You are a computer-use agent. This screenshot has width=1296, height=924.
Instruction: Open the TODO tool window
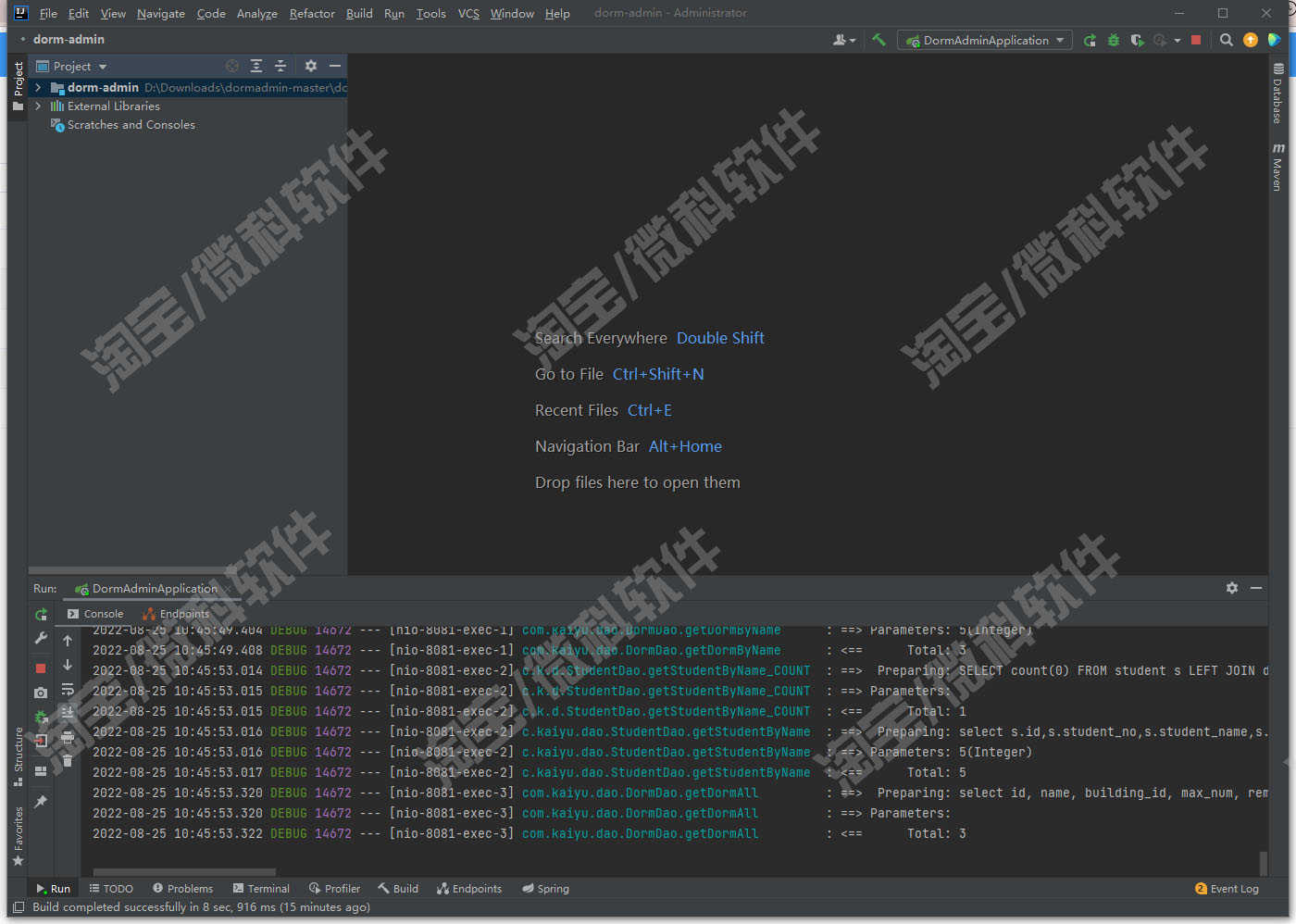point(111,889)
